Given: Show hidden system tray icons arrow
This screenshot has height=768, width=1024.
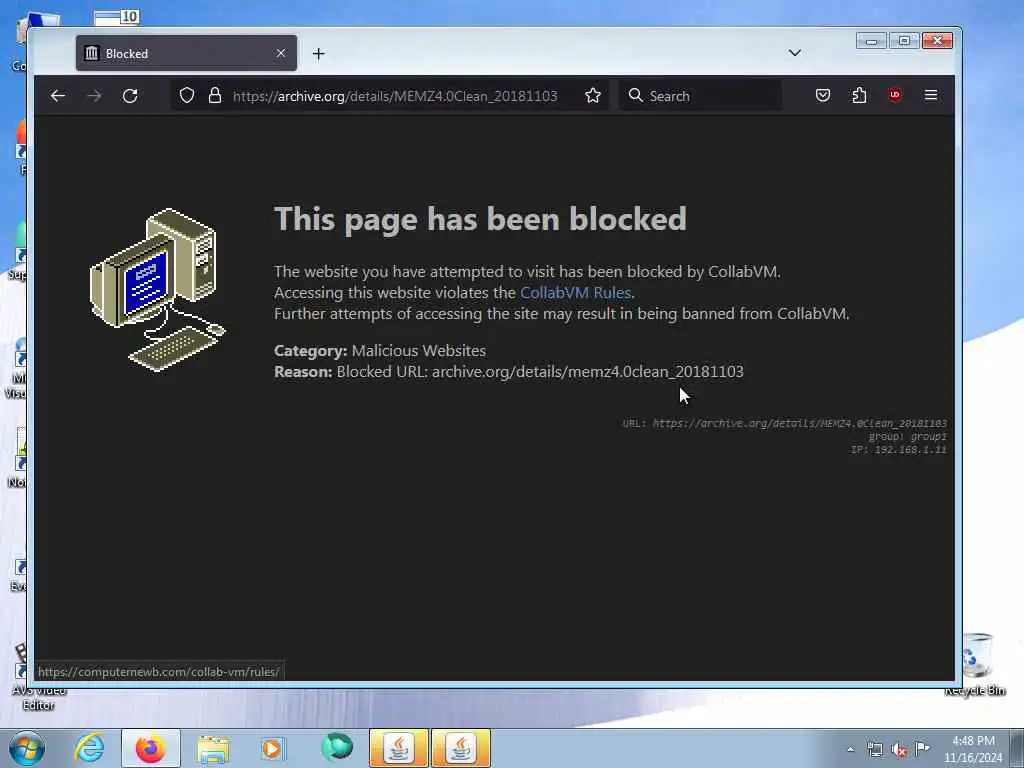Looking at the screenshot, I should coord(850,749).
